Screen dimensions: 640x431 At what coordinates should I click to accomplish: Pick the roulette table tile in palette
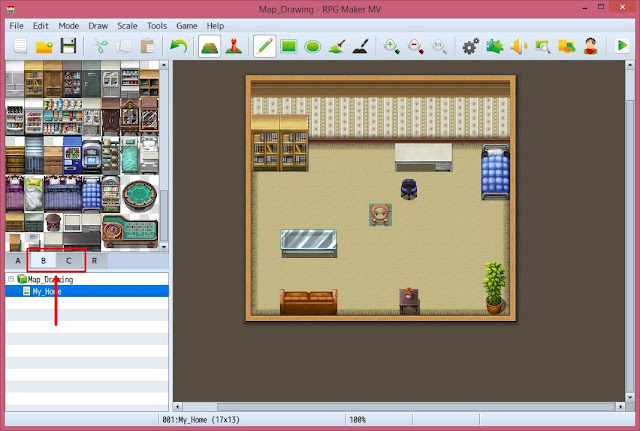(130, 231)
